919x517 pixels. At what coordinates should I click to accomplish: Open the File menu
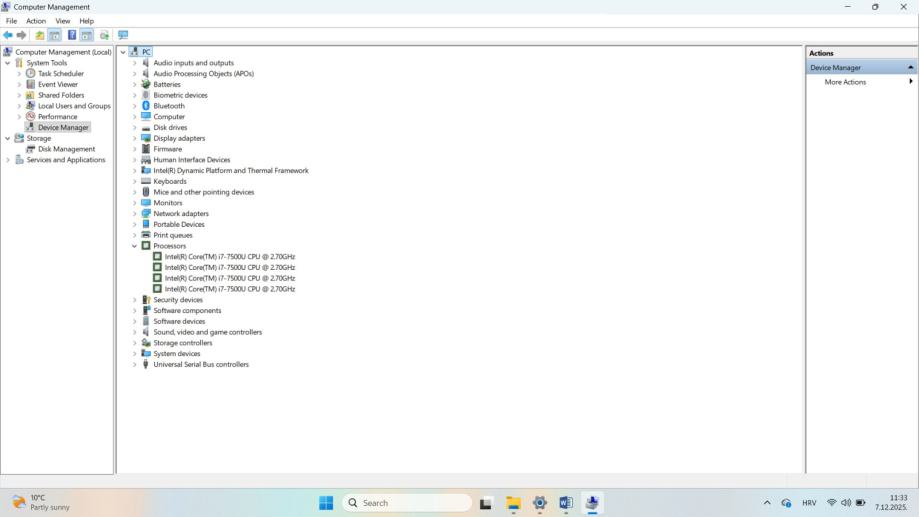tap(11, 21)
